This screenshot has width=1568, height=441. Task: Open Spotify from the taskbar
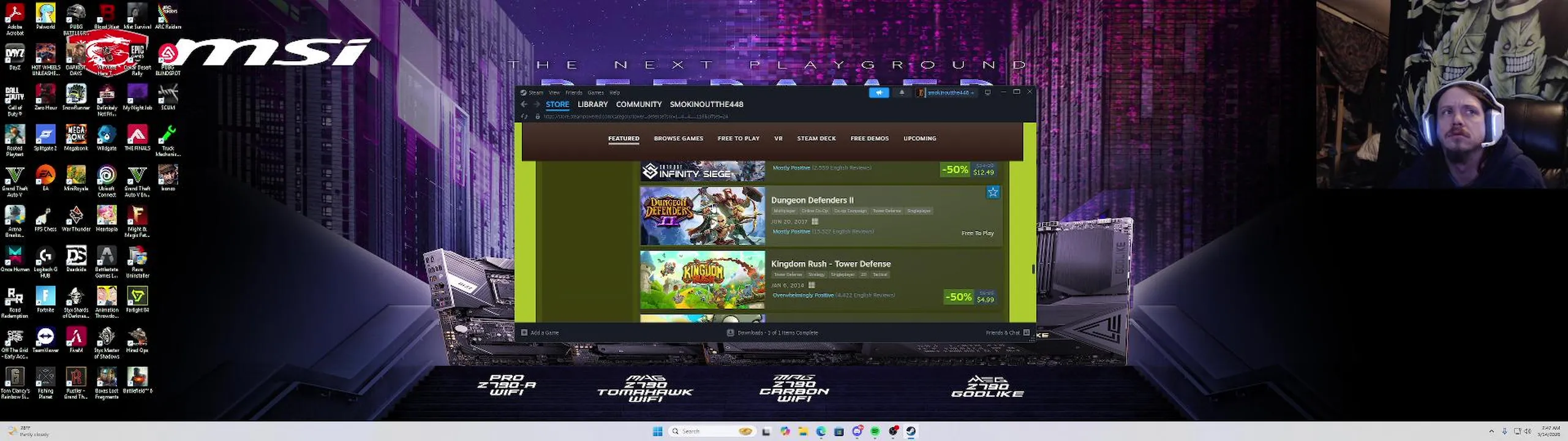coord(875,431)
